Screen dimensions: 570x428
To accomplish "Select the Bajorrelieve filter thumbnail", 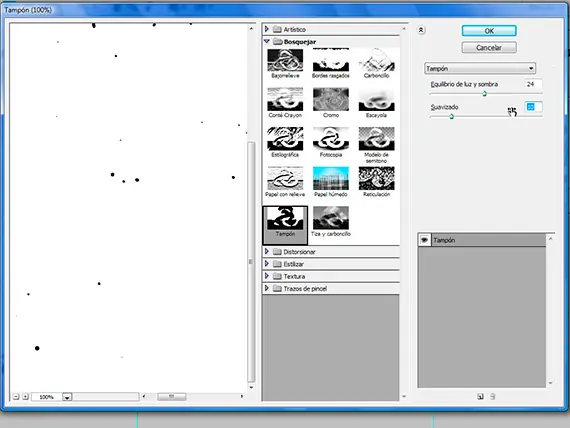I will pyautogui.click(x=285, y=61).
